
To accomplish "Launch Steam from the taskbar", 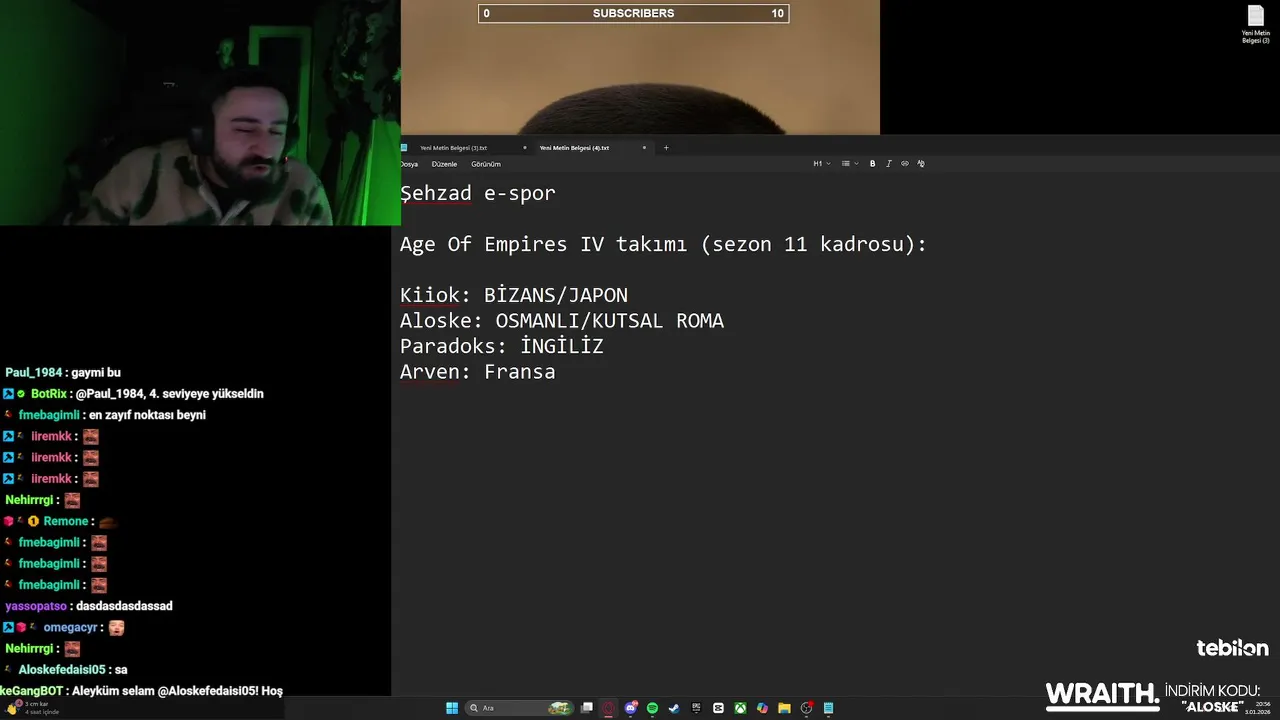I will click(x=674, y=708).
